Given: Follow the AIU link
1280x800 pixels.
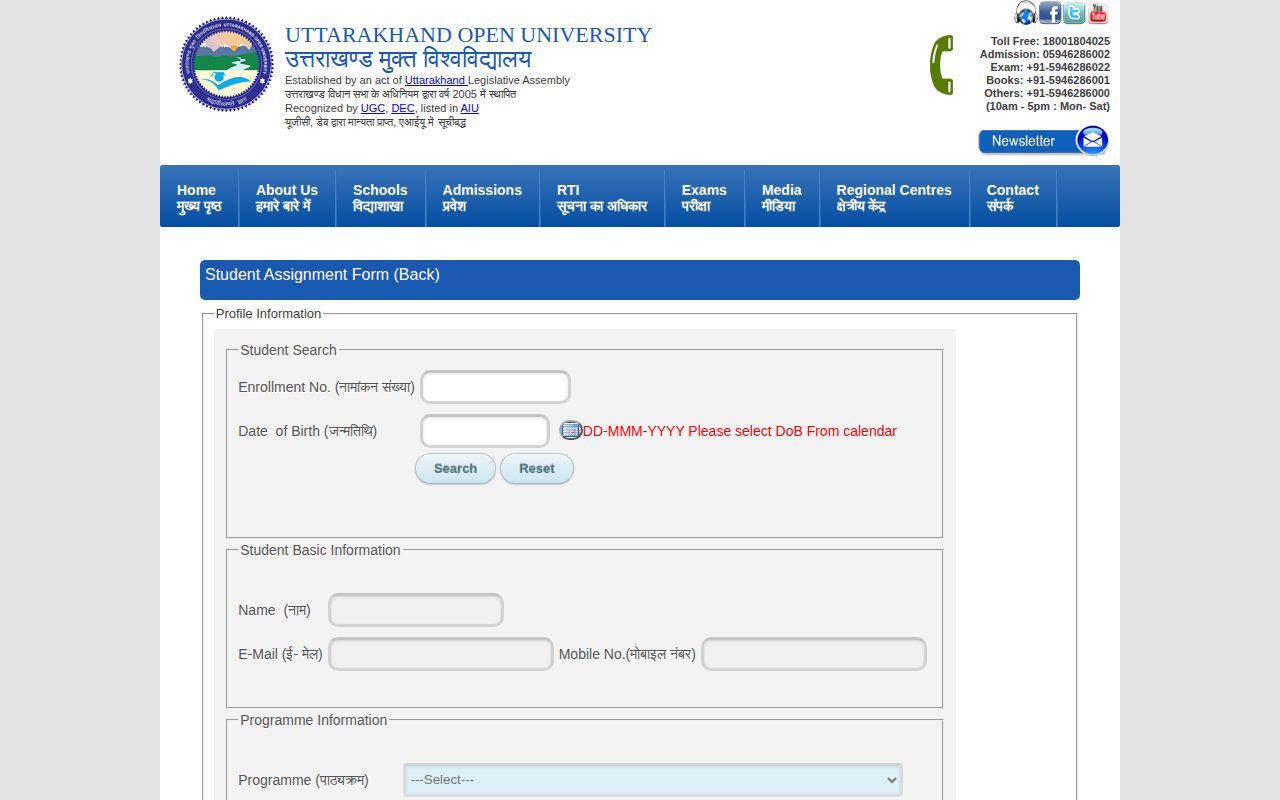Looking at the screenshot, I should coord(470,108).
